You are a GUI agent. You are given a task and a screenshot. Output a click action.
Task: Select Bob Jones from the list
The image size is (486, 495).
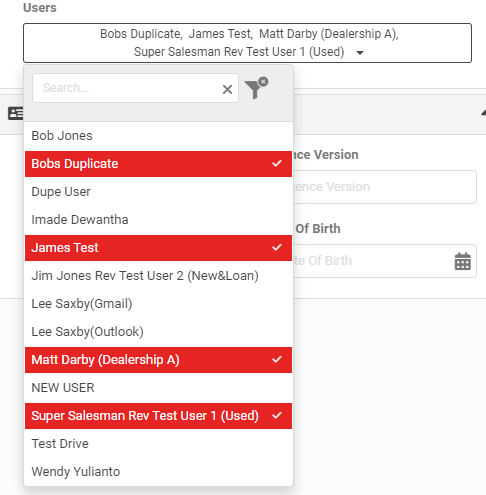coord(158,136)
